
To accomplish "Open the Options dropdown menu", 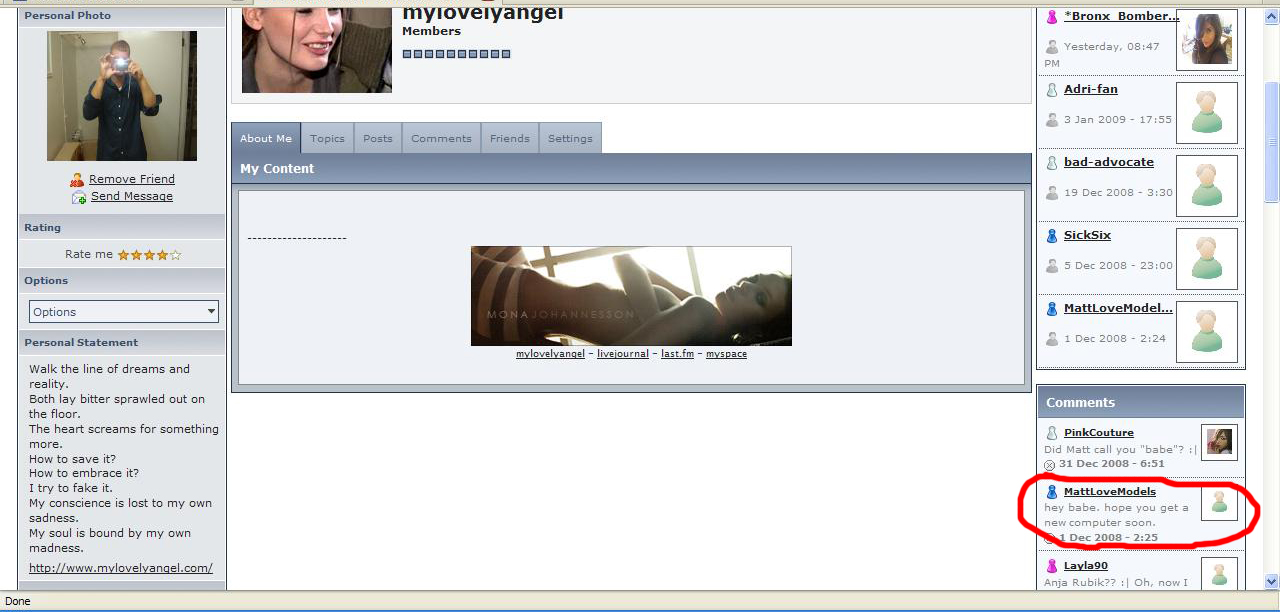I will pyautogui.click(x=124, y=312).
